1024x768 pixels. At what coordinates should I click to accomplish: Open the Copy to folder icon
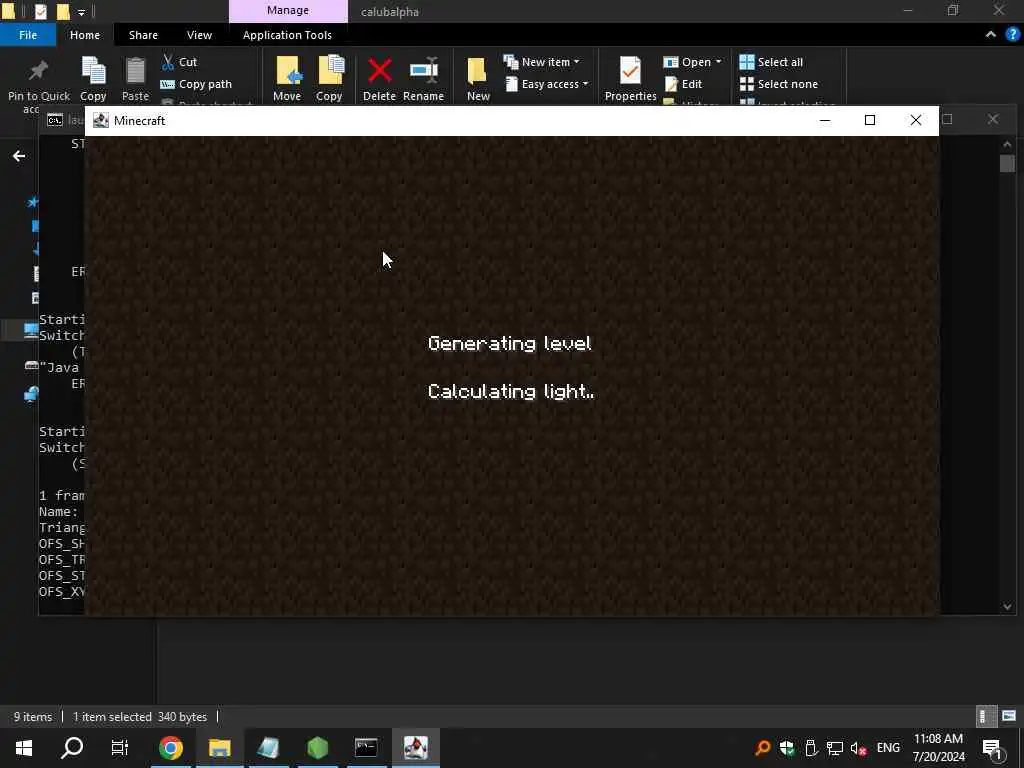pos(329,71)
